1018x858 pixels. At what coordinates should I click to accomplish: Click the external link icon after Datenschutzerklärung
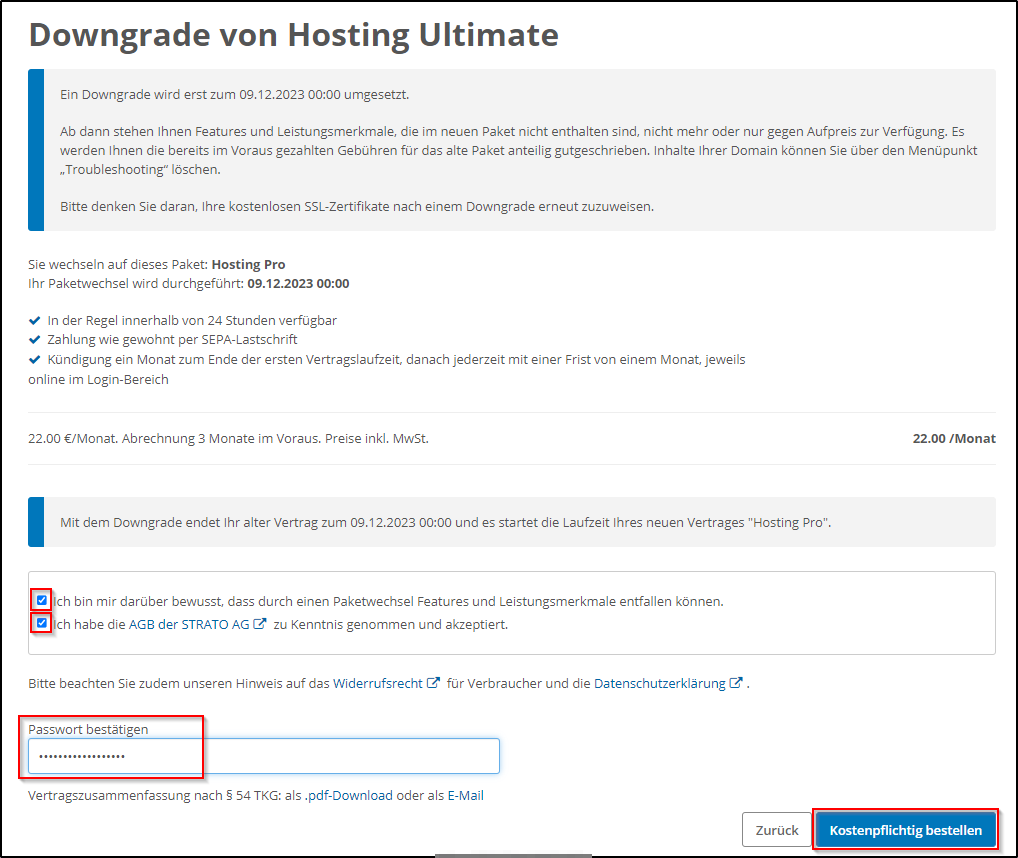(x=736, y=684)
